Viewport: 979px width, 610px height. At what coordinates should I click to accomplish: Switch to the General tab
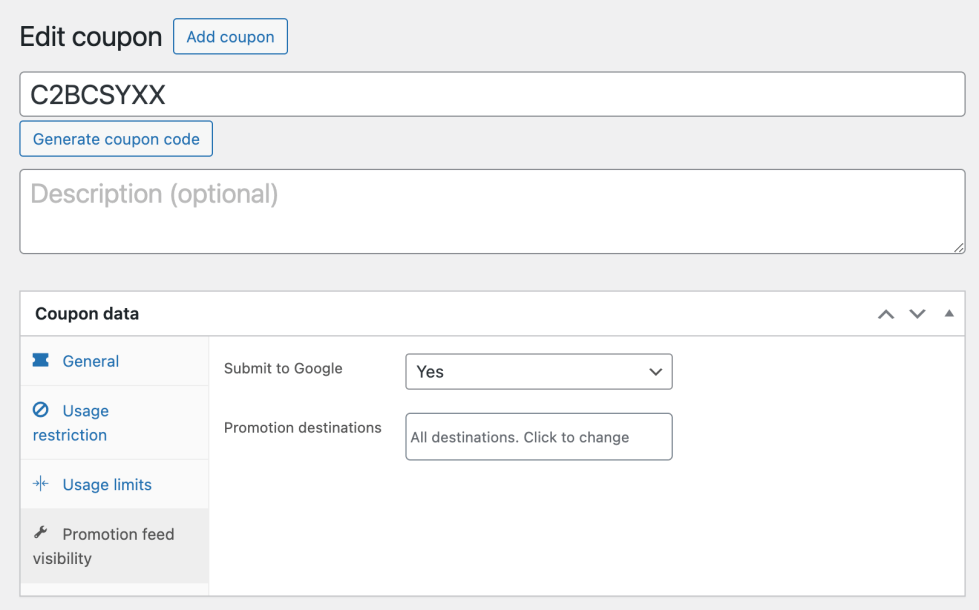[90, 361]
